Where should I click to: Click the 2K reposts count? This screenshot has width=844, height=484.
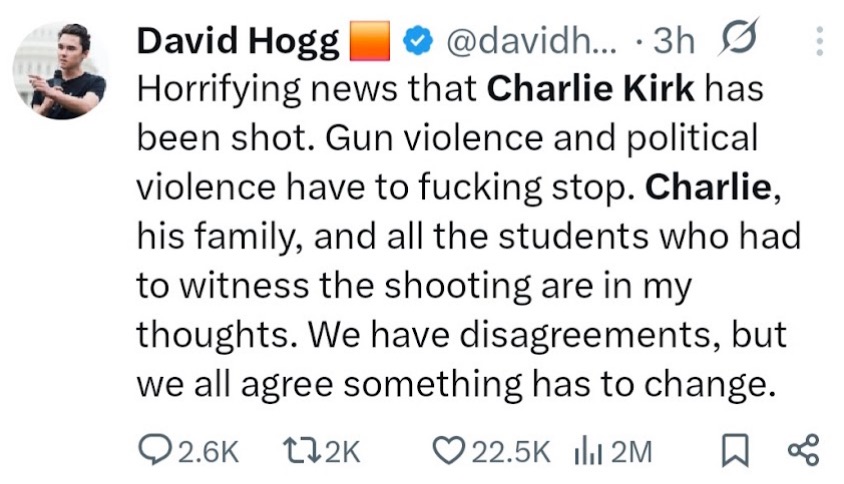point(341,451)
